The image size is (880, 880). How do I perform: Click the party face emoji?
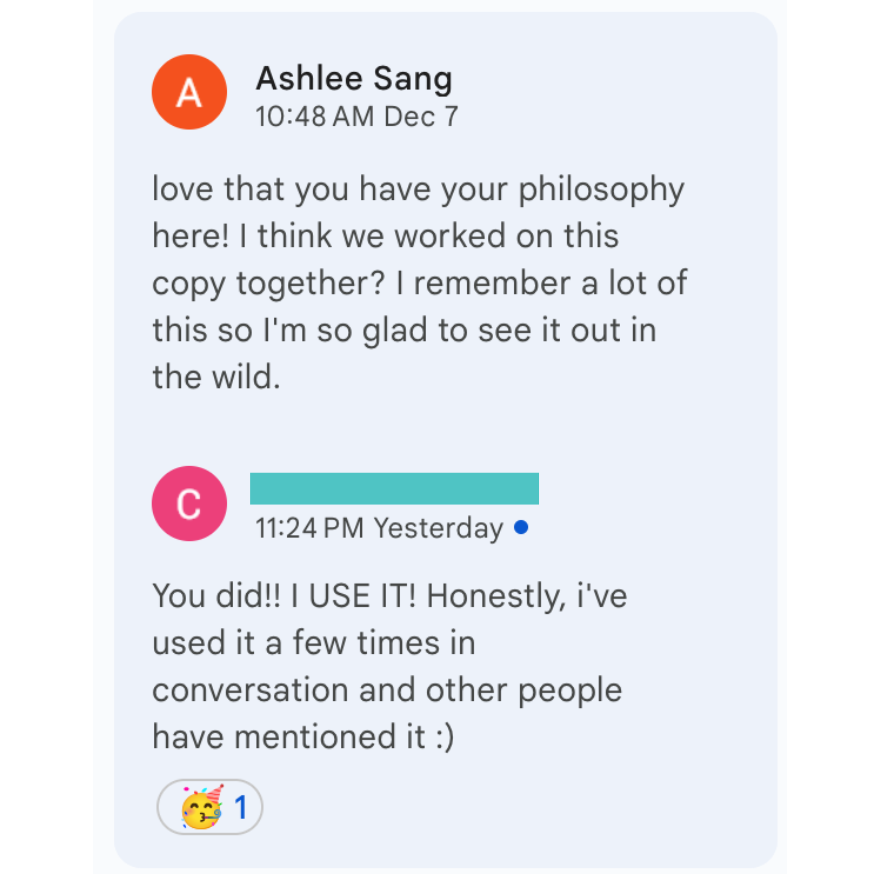(202, 807)
